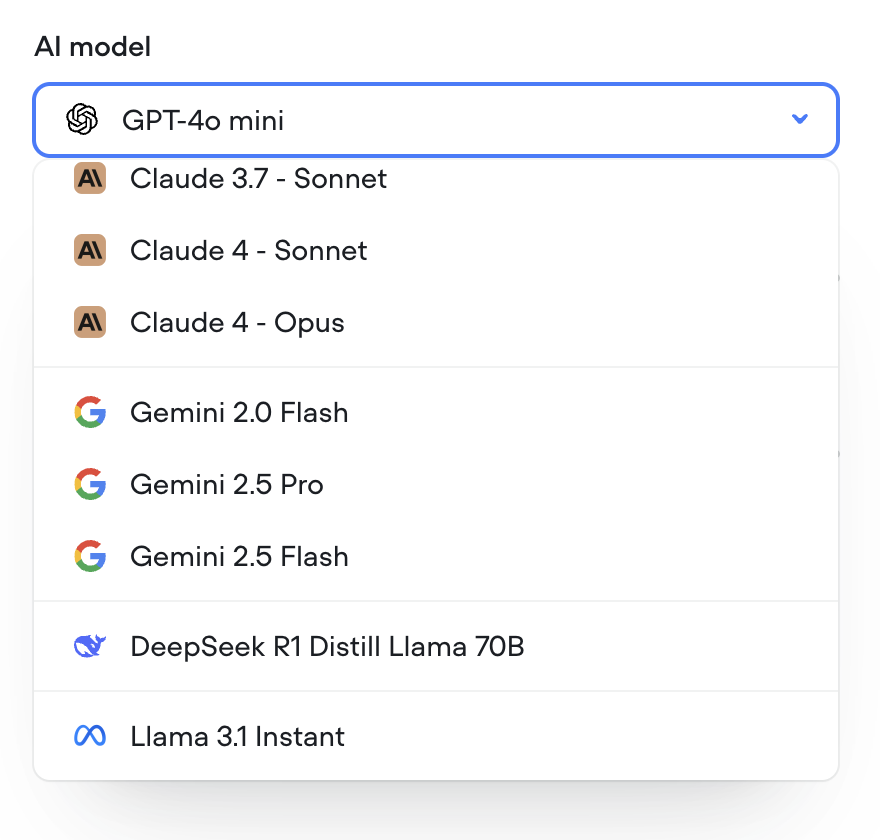Click the OpenAI logo next to GPT-4o mini

pyautogui.click(x=83, y=119)
